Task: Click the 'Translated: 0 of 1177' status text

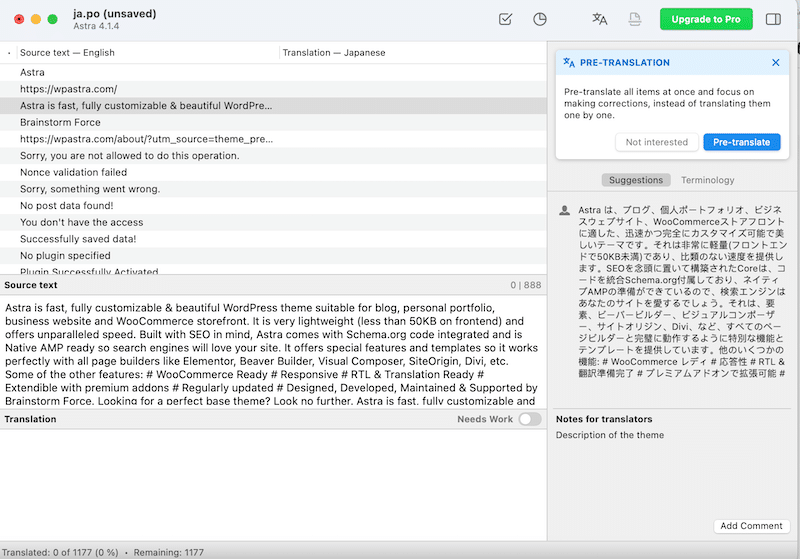Action: pos(60,552)
